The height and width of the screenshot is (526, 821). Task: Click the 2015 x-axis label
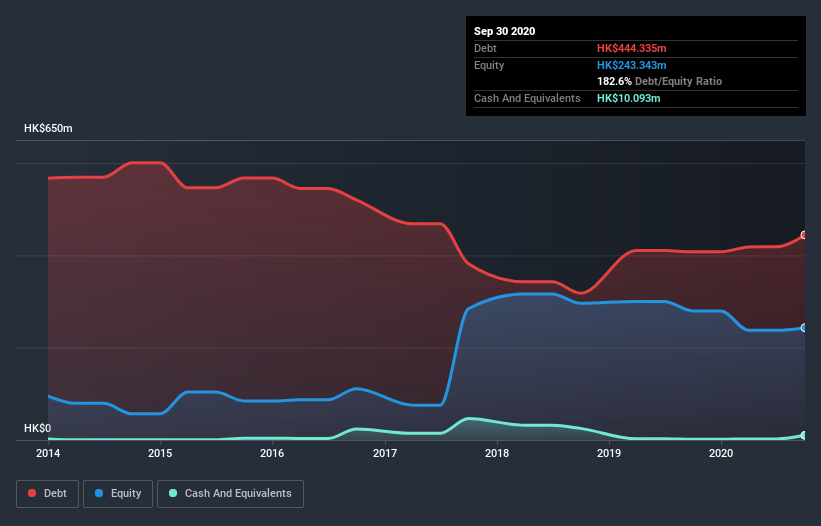(160, 453)
